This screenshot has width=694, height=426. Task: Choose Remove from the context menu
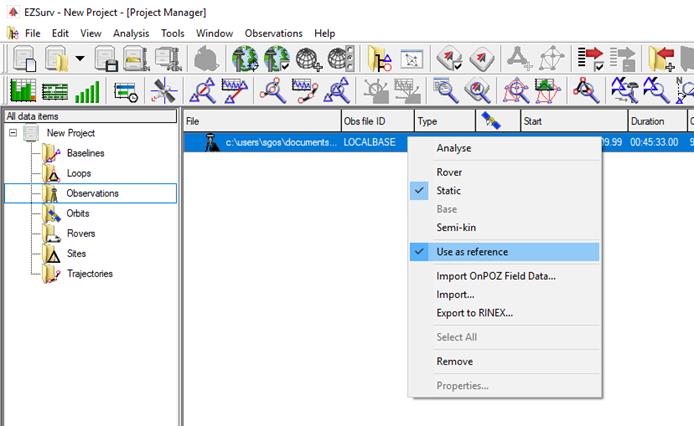505,361
